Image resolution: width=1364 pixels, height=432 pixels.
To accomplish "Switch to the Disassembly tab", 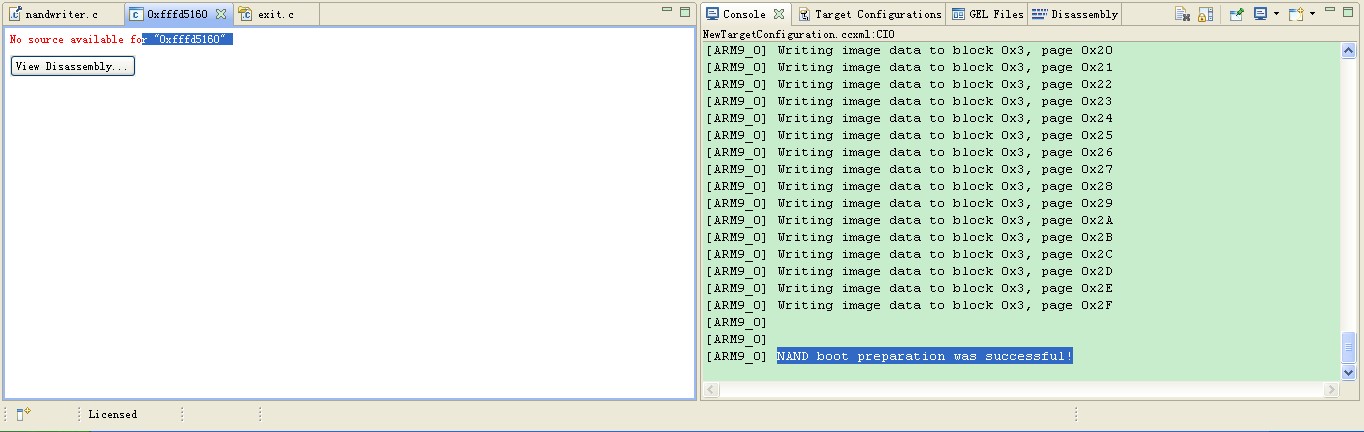I will [1075, 14].
